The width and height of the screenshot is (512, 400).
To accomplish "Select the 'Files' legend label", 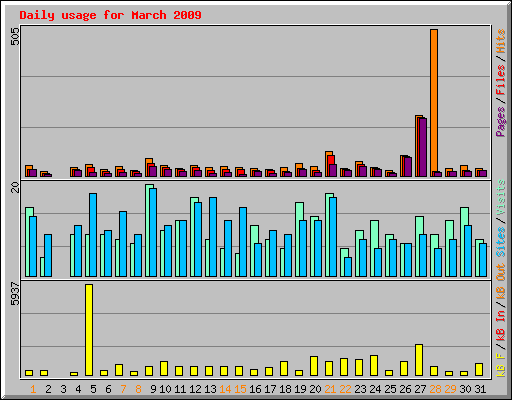I will pyautogui.click(x=501, y=80).
